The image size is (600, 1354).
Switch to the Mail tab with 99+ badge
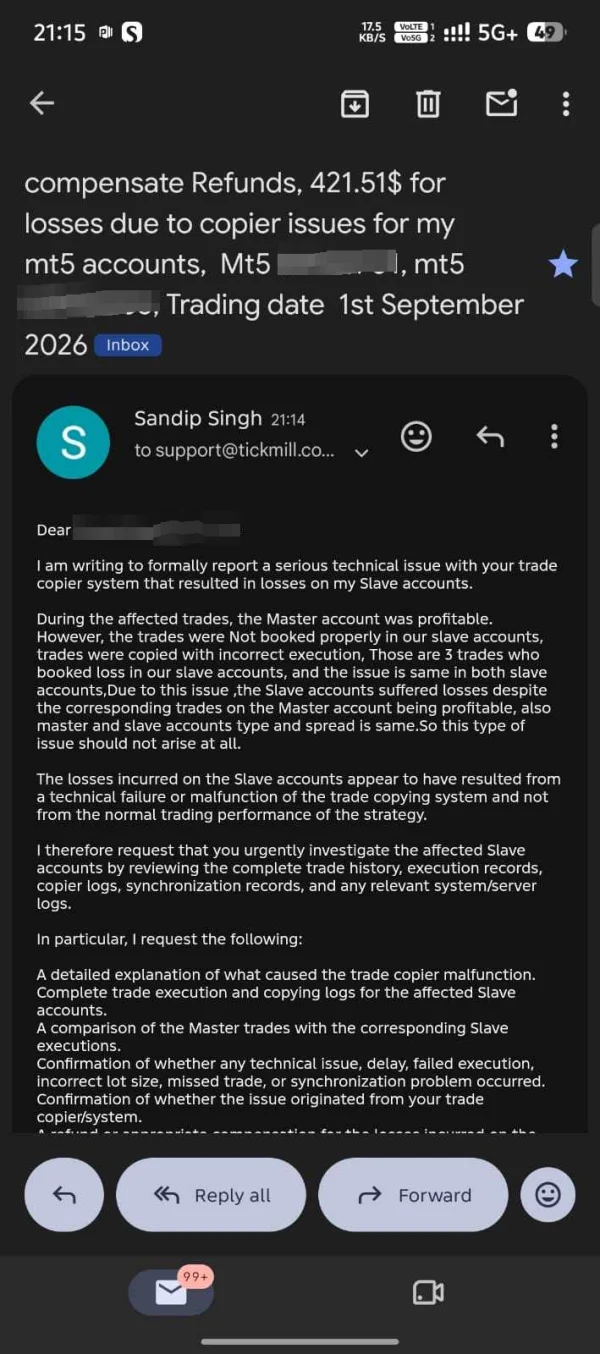pyautogui.click(x=171, y=1292)
